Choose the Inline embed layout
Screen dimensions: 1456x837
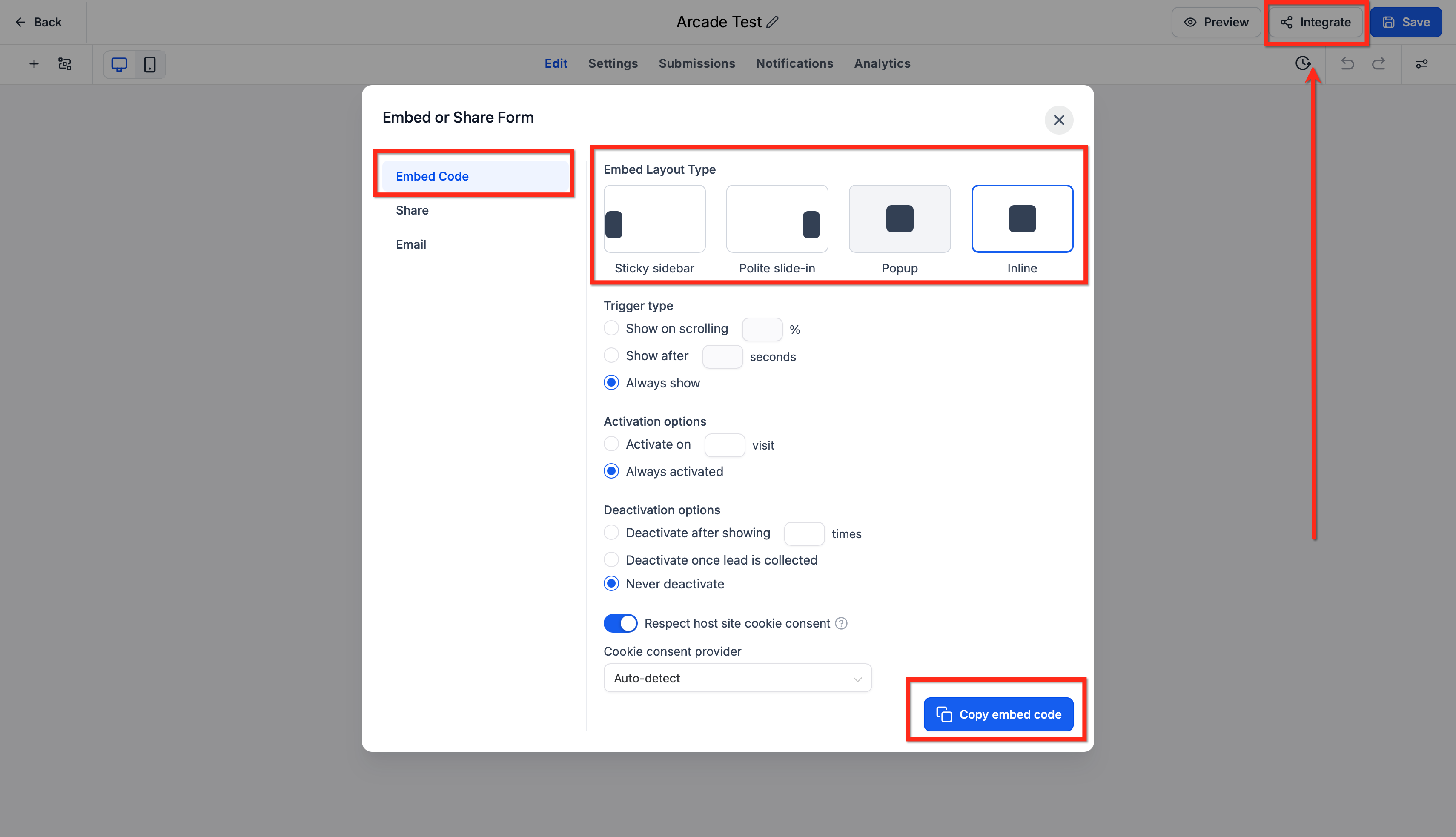[1022, 218]
